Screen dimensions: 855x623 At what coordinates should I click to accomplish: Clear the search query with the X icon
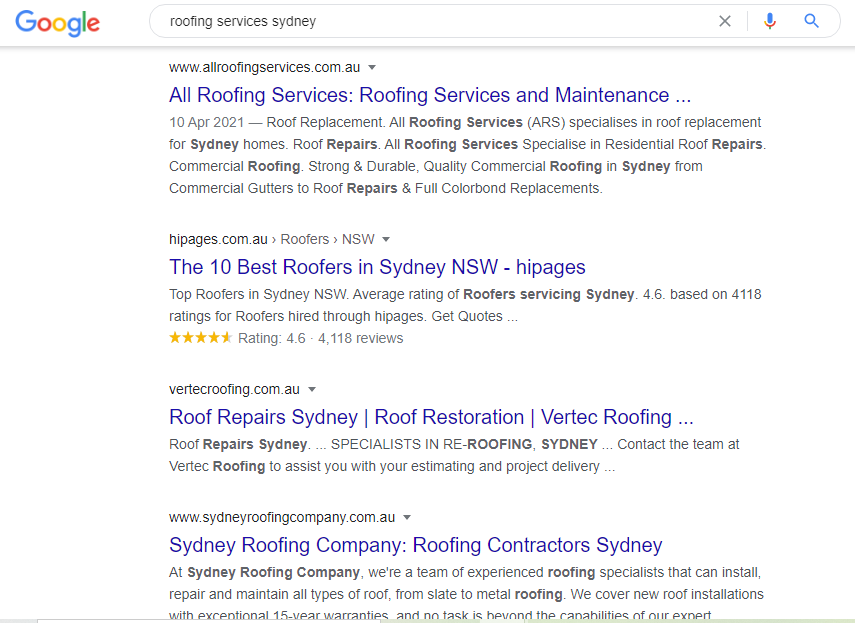[725, 21]
